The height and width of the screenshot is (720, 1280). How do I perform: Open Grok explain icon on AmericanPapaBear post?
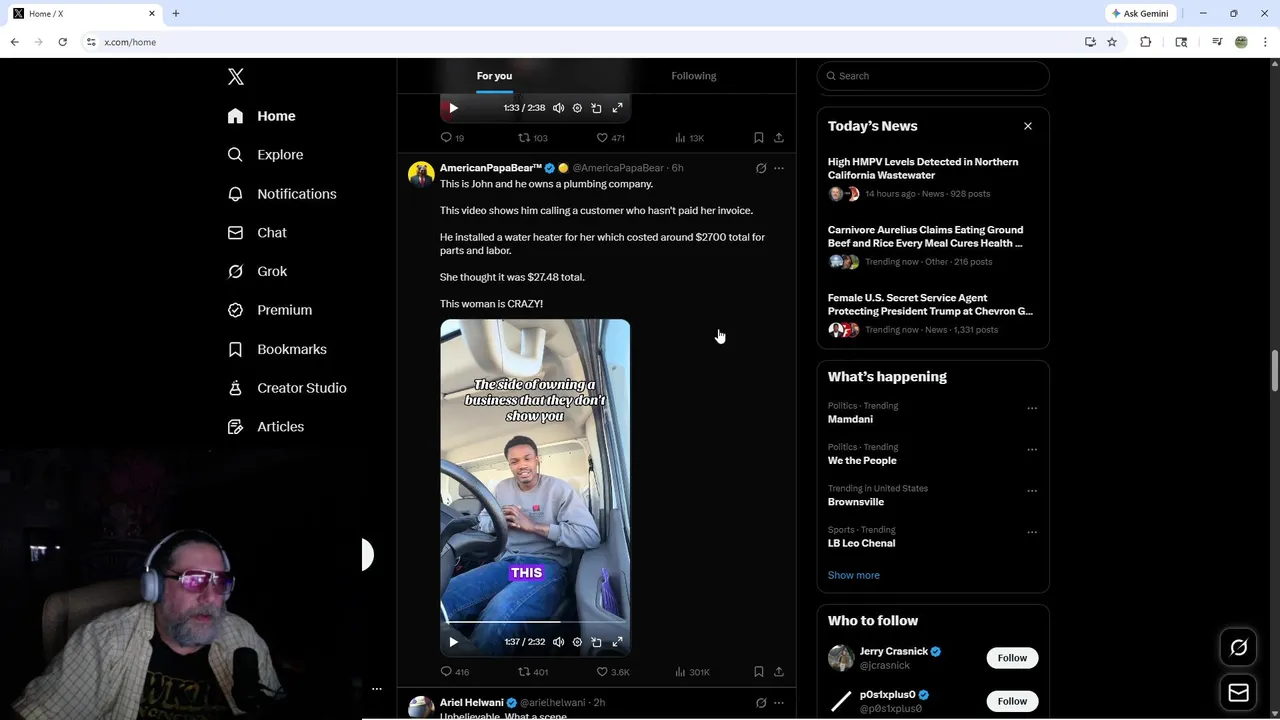coord(761,168)
